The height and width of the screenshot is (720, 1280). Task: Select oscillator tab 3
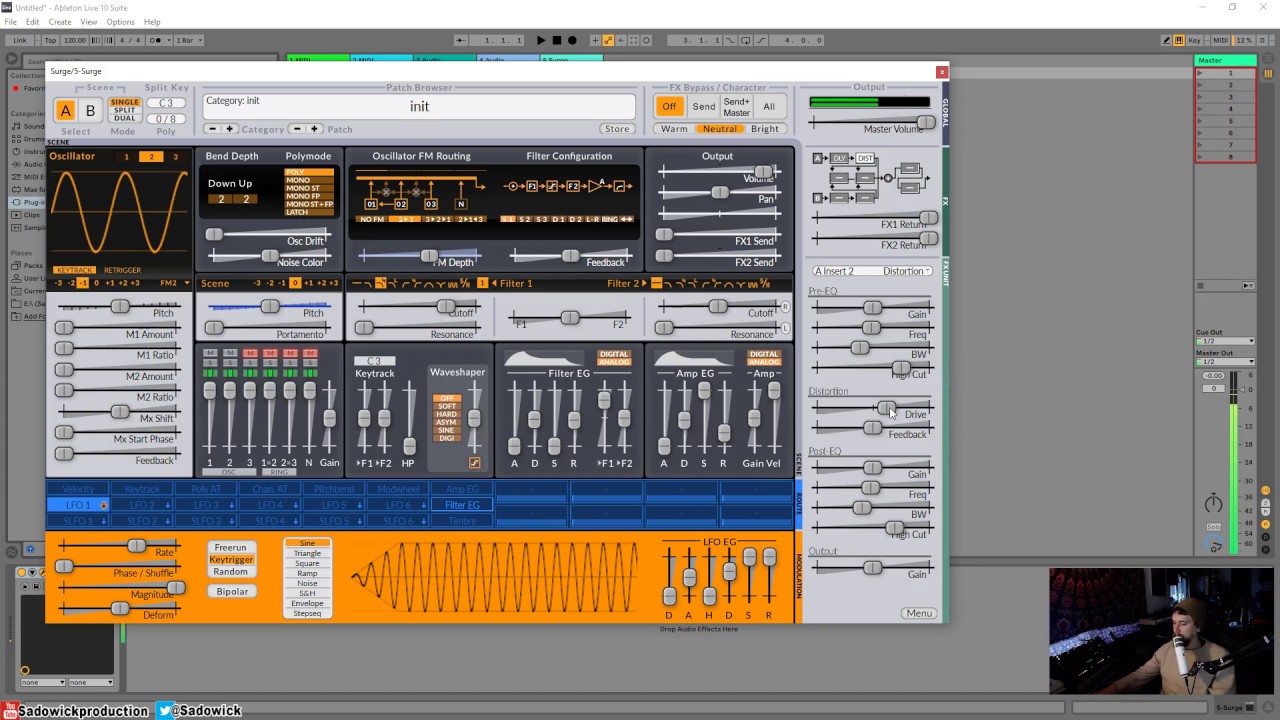(175, 157)
